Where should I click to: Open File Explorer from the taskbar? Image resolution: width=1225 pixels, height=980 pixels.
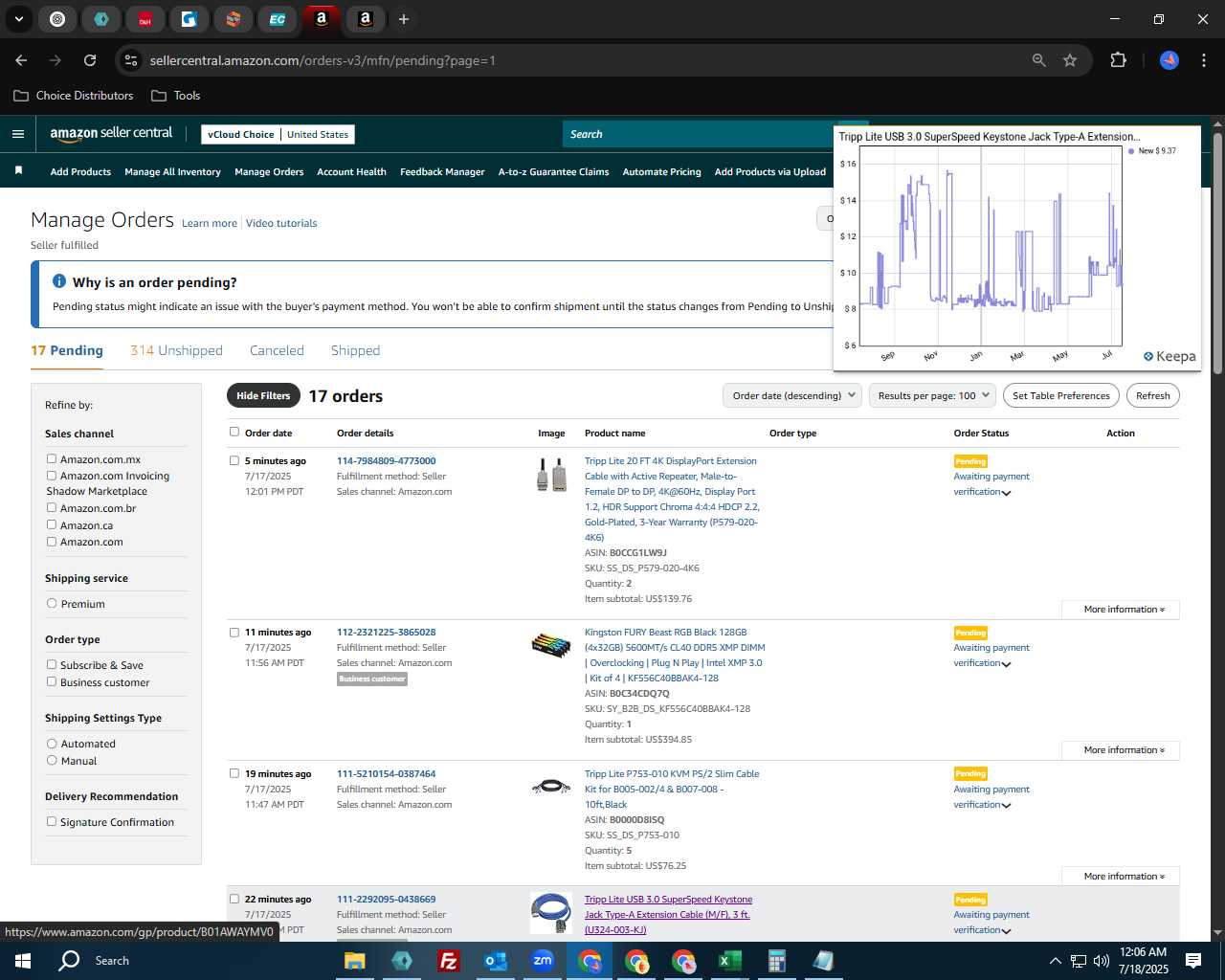(354, 961)
